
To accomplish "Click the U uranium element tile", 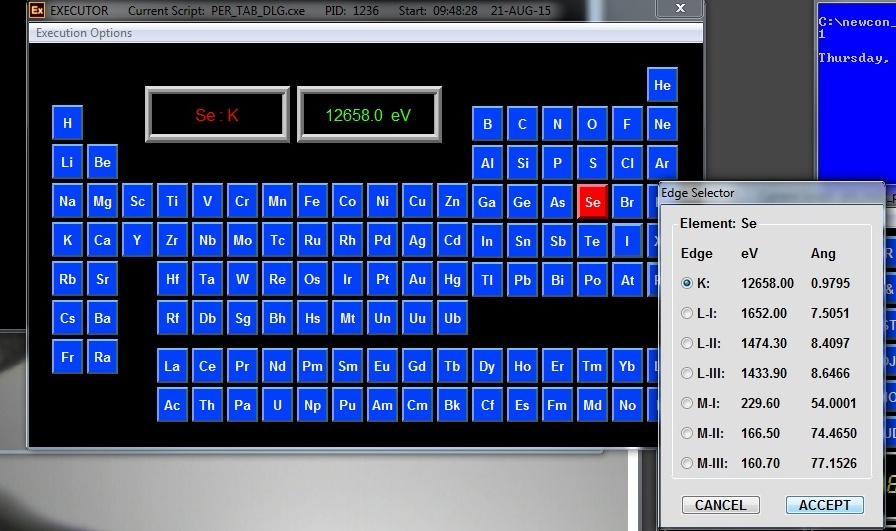I will tap(277, 405).
